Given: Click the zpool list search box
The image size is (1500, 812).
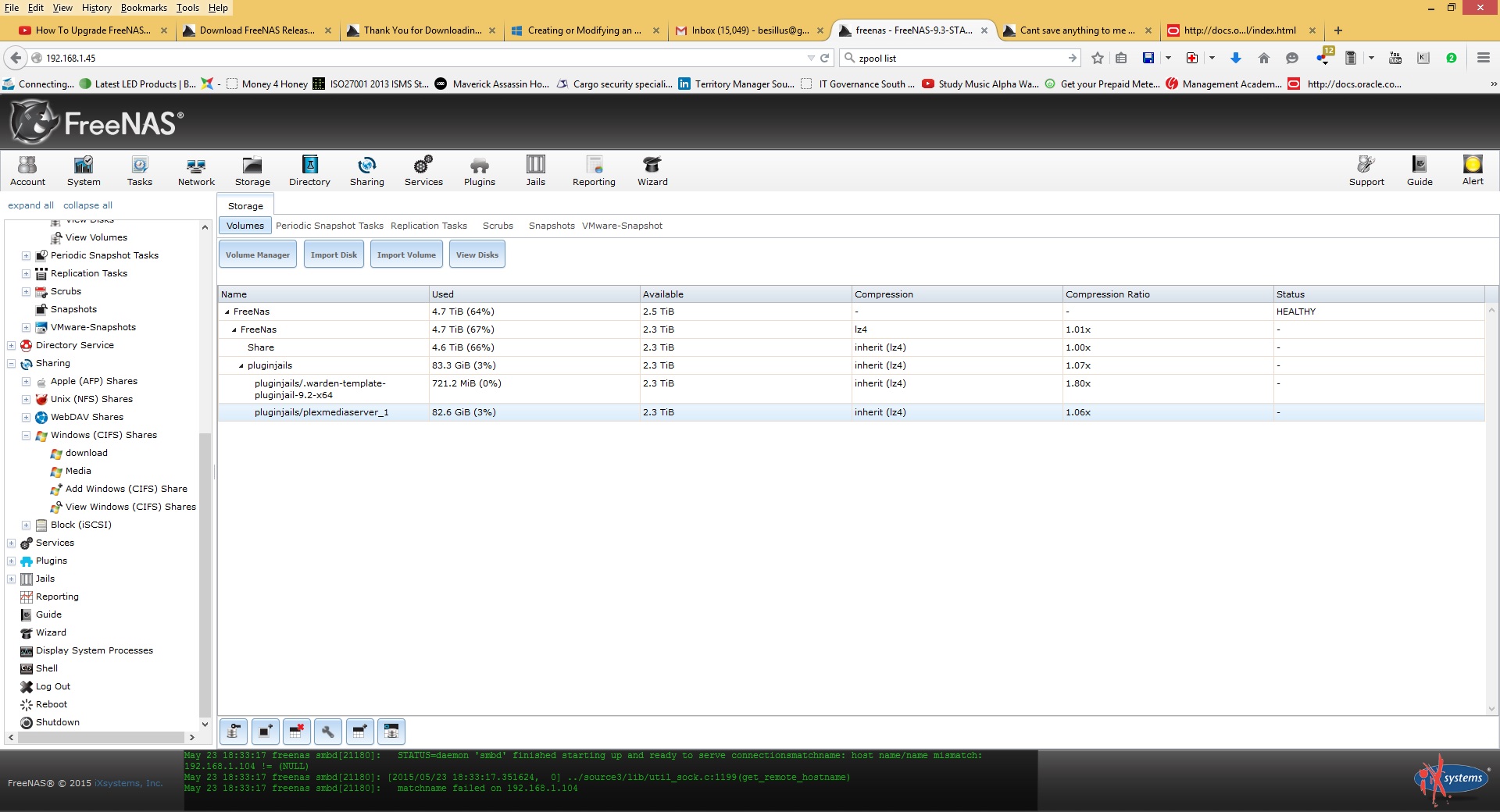Looking at the screenshot, I should [961, 58].
